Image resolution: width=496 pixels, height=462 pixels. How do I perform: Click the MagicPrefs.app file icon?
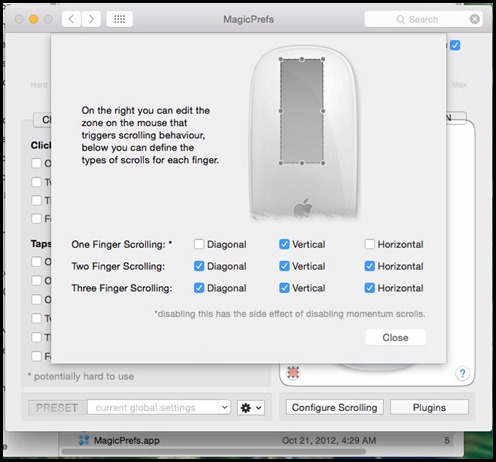click(x=84, y=440)
